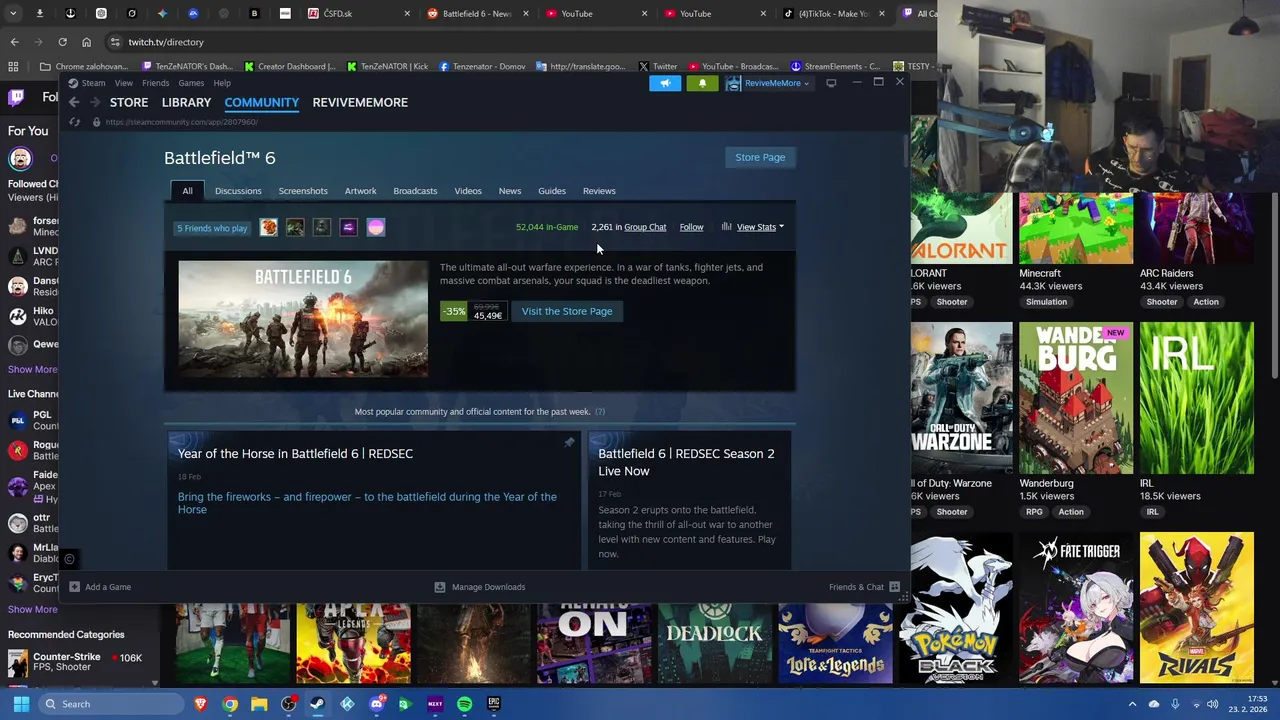This screenshot has width=1280, height=720.
Task: Reload the Chrome browser page
Action: 62,42
